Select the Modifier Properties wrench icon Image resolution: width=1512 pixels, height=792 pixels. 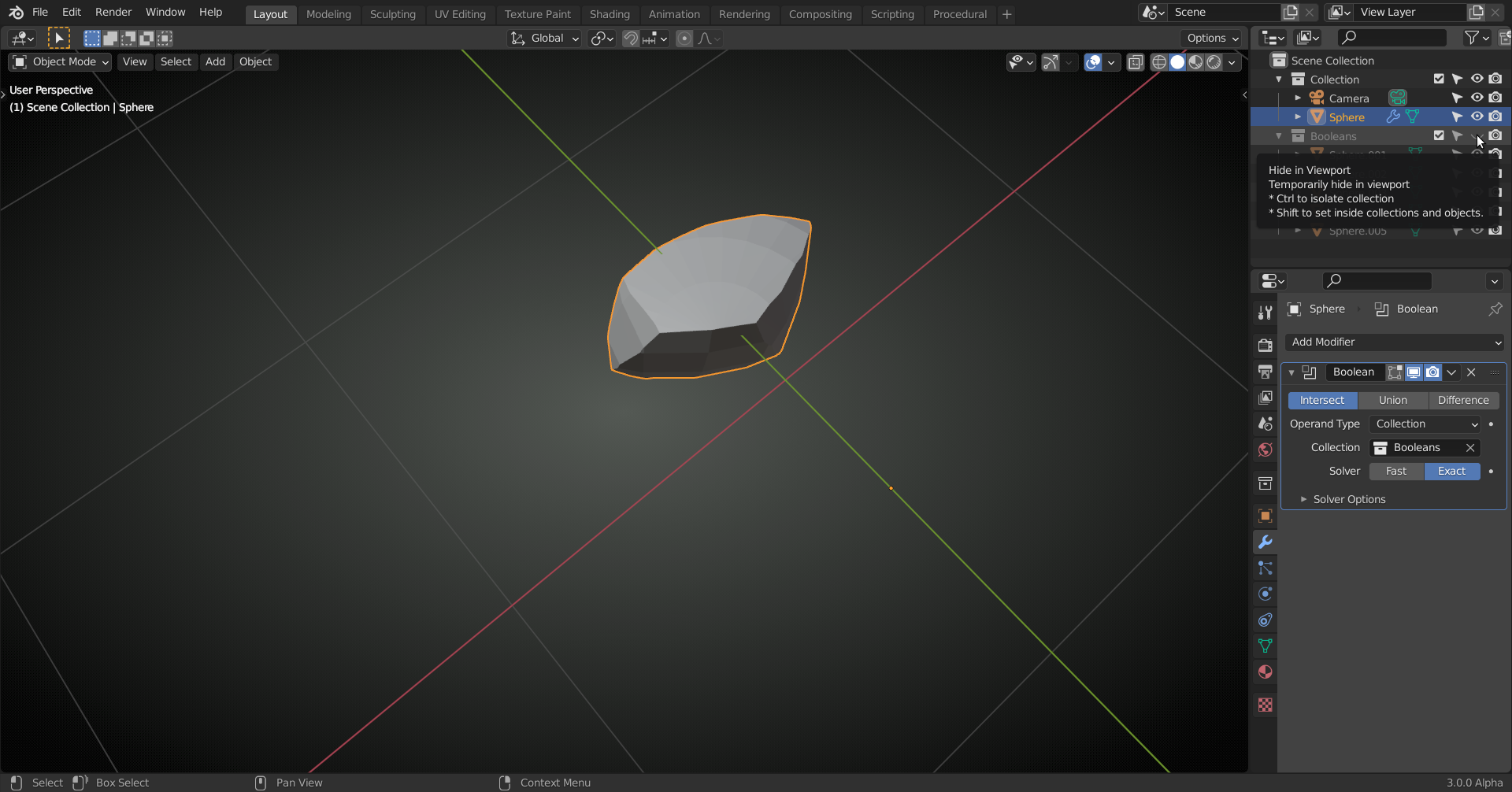(1266, 542)
